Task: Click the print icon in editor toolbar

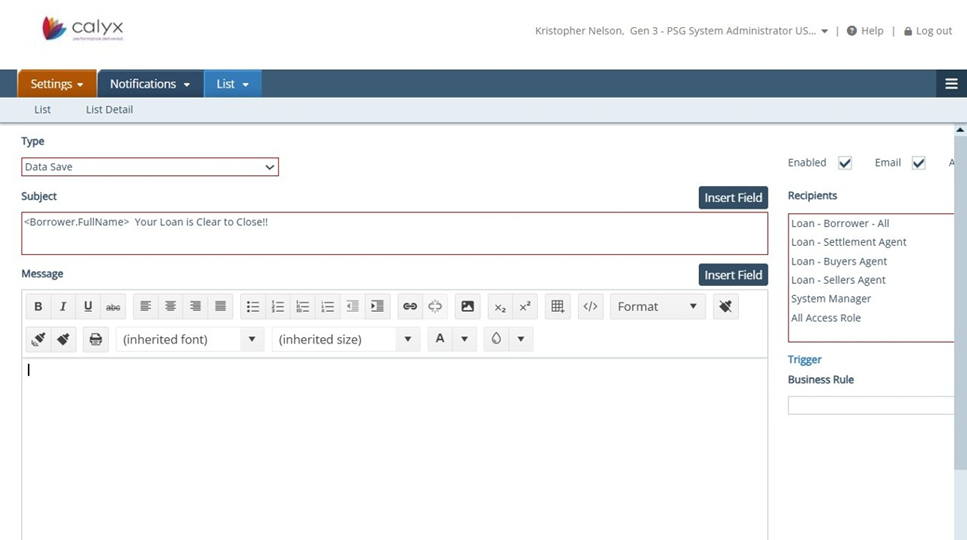Action: 96,340
